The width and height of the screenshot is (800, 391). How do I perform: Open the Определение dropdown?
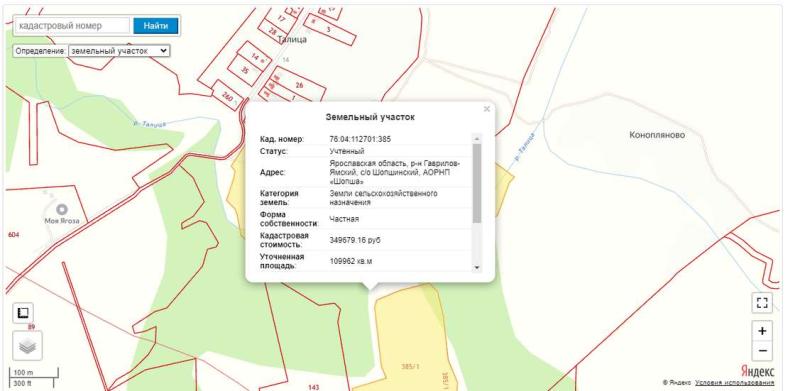coord(119,51)
